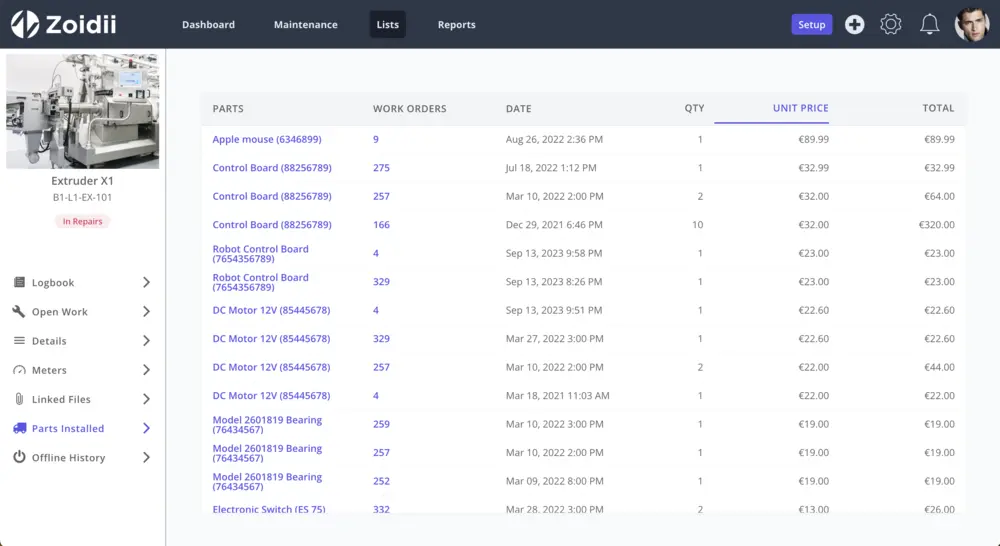The height and width of the screenshot is (546, 1000).
Task: Open the Reports menu
Action: (457, 24)
